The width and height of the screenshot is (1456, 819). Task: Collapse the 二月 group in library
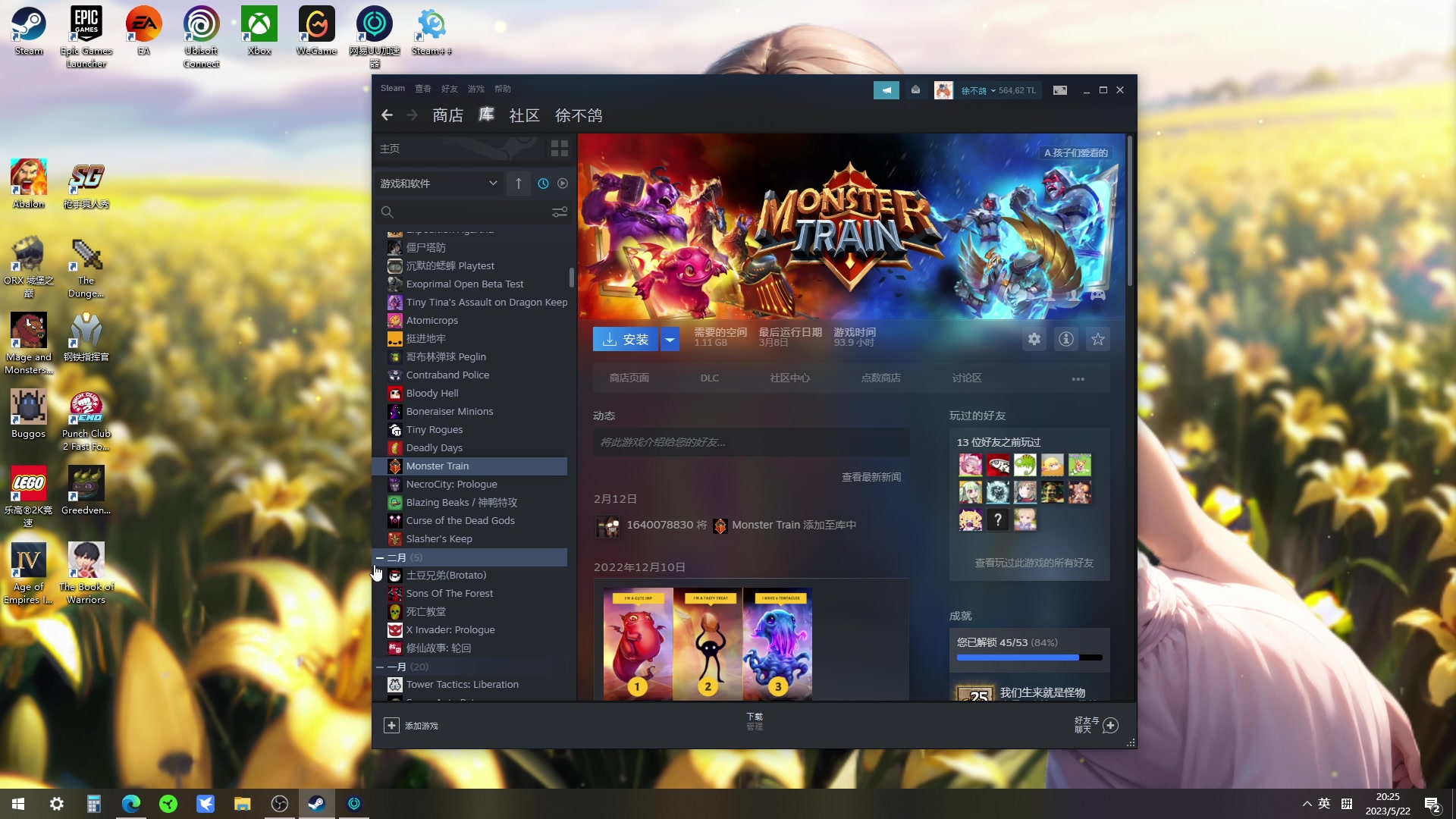(380, 557)
